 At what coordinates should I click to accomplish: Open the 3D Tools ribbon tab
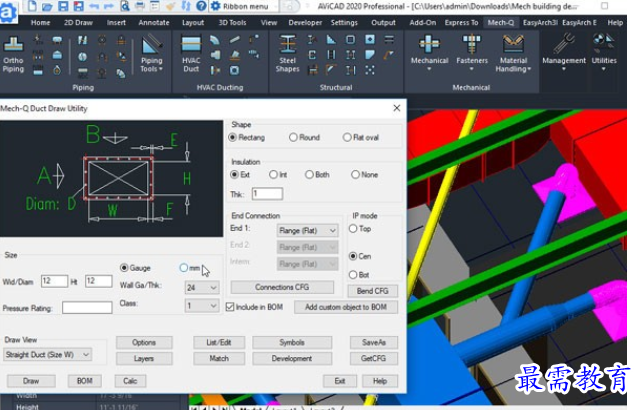(232, 23)
